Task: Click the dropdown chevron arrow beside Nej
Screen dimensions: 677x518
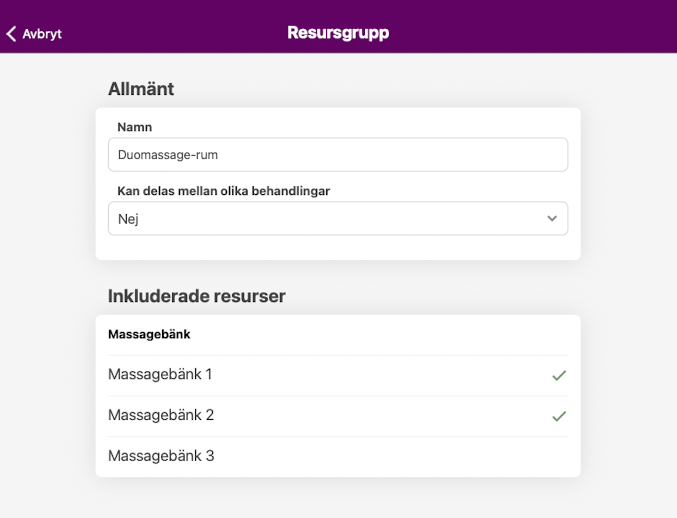Action: (552, 218)
